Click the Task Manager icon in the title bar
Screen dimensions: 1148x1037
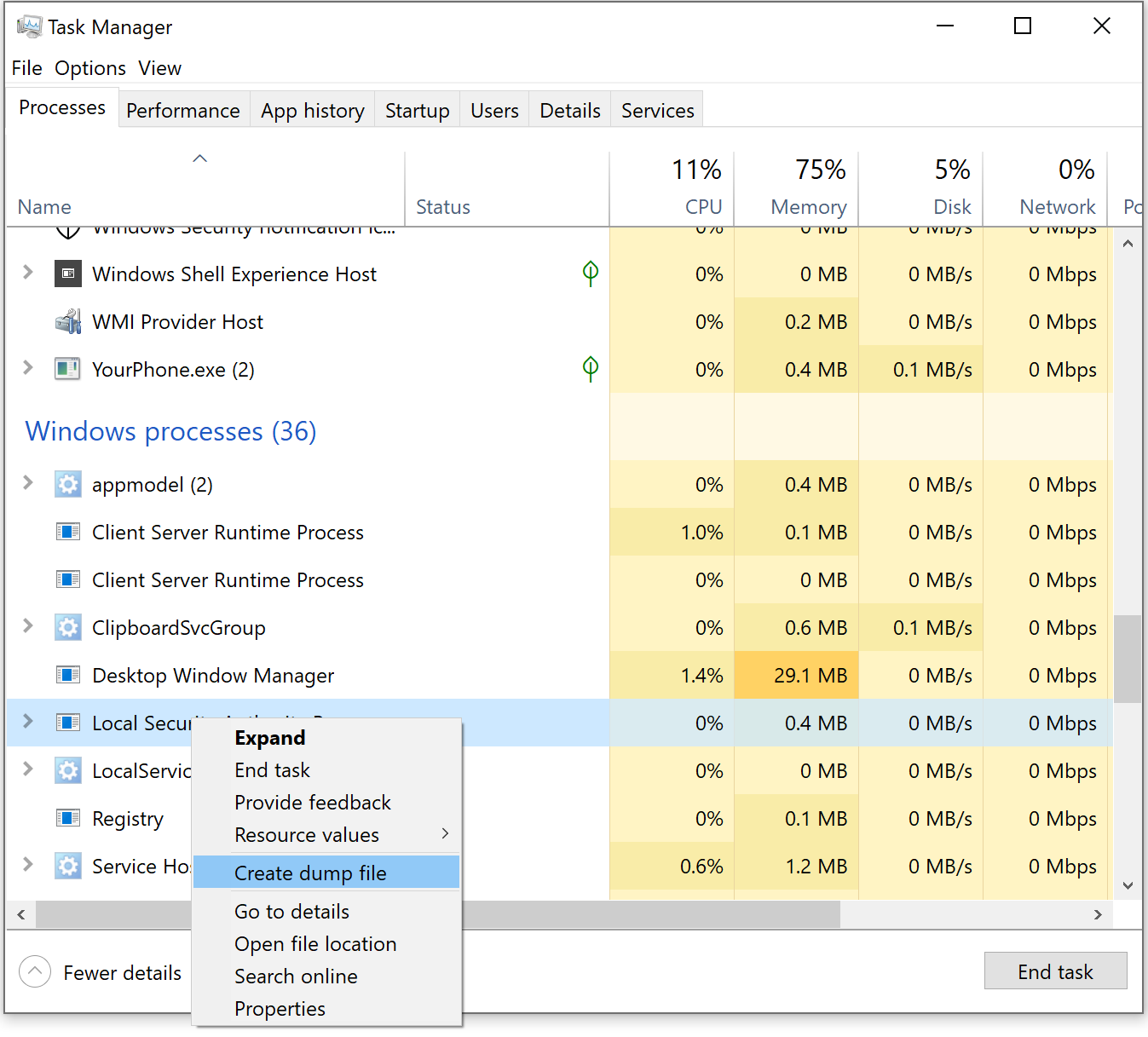[28, 26]
